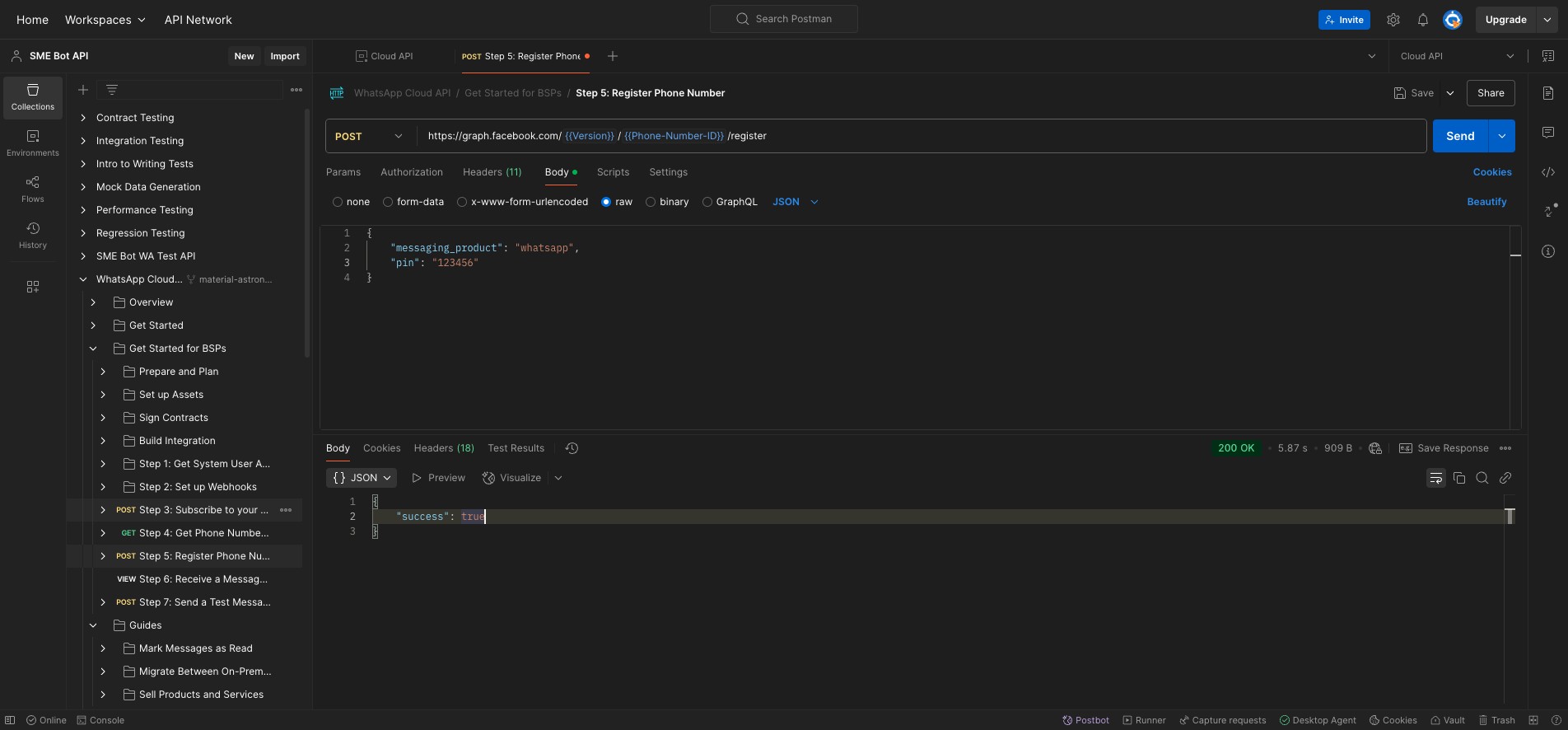Open collections more options menu
This screenshot has width=1568, height=730.
point(296,90)
